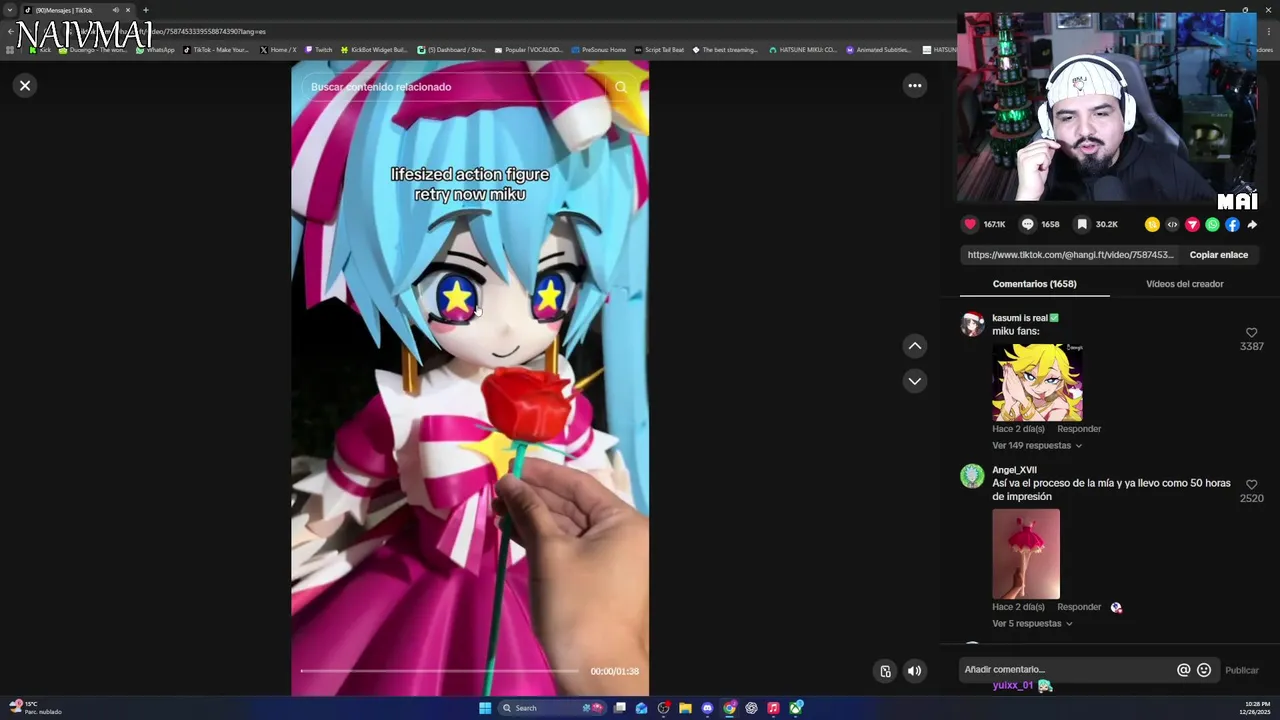Open the PreSonus: Home bookmark
The height and width of the screenshot is (720, 1280).
[x=599, y=49]
